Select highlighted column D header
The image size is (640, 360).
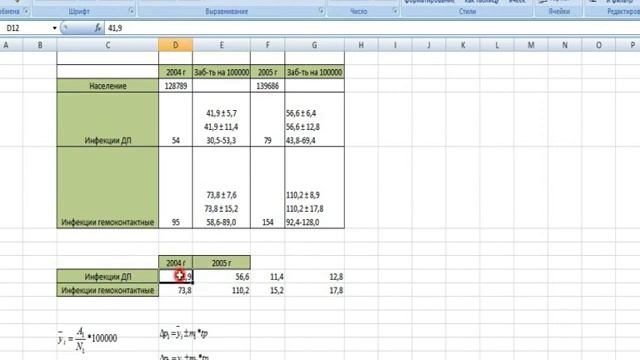click(176, 45)
